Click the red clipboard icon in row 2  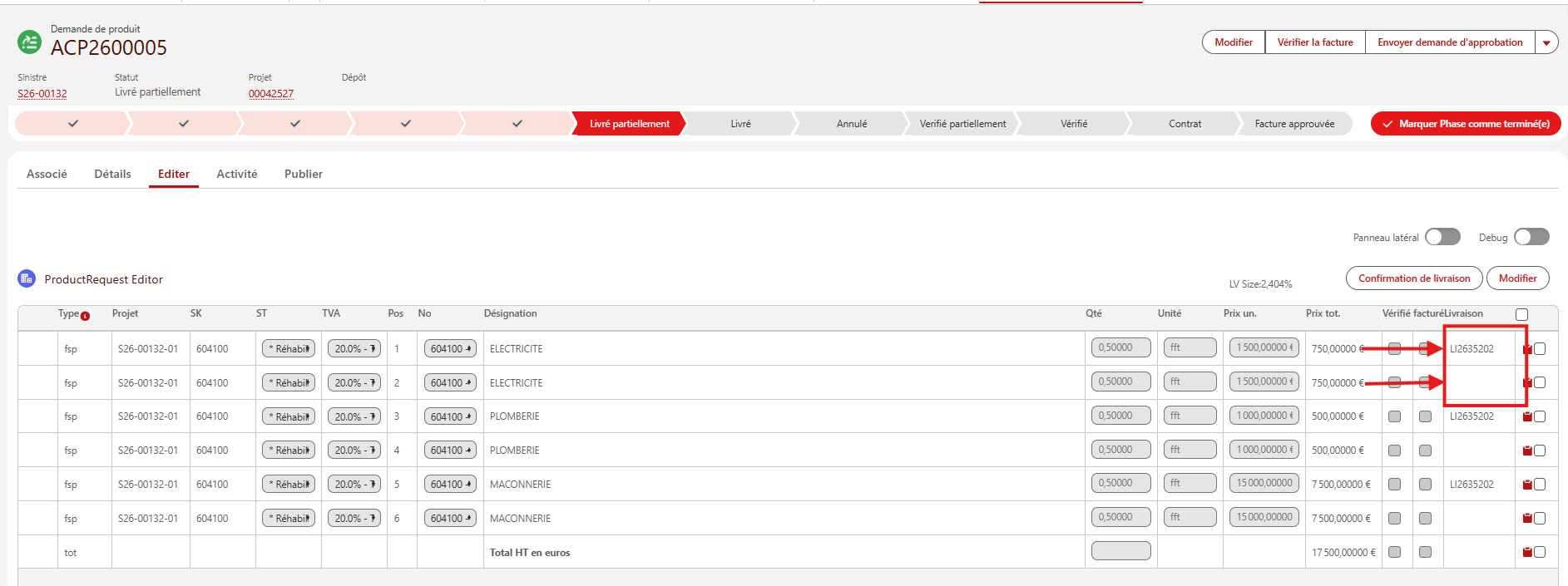click(x=1527, y=383)
